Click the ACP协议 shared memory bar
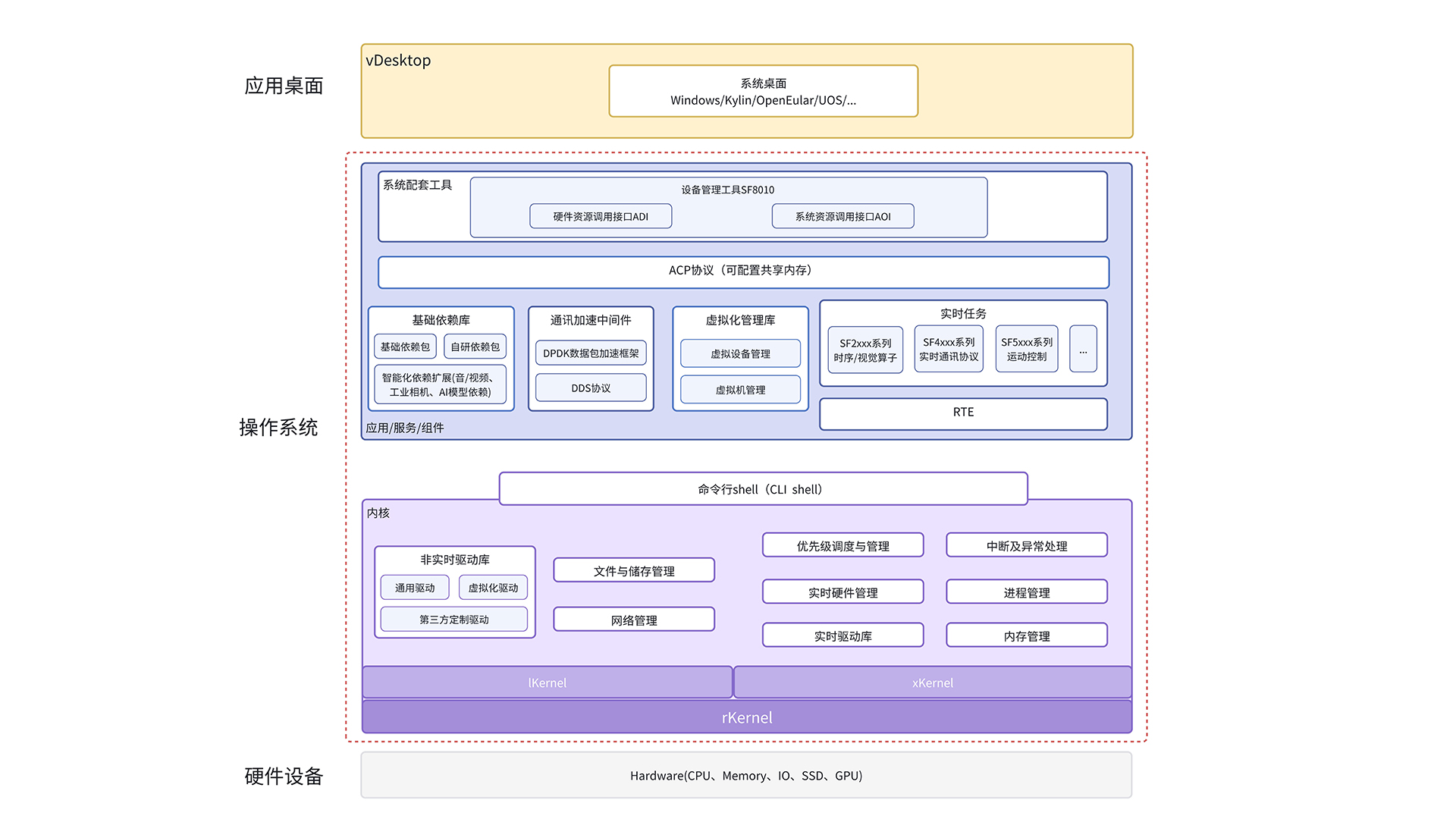This screenshot has height=819, width=1456. tap(743, 271)
